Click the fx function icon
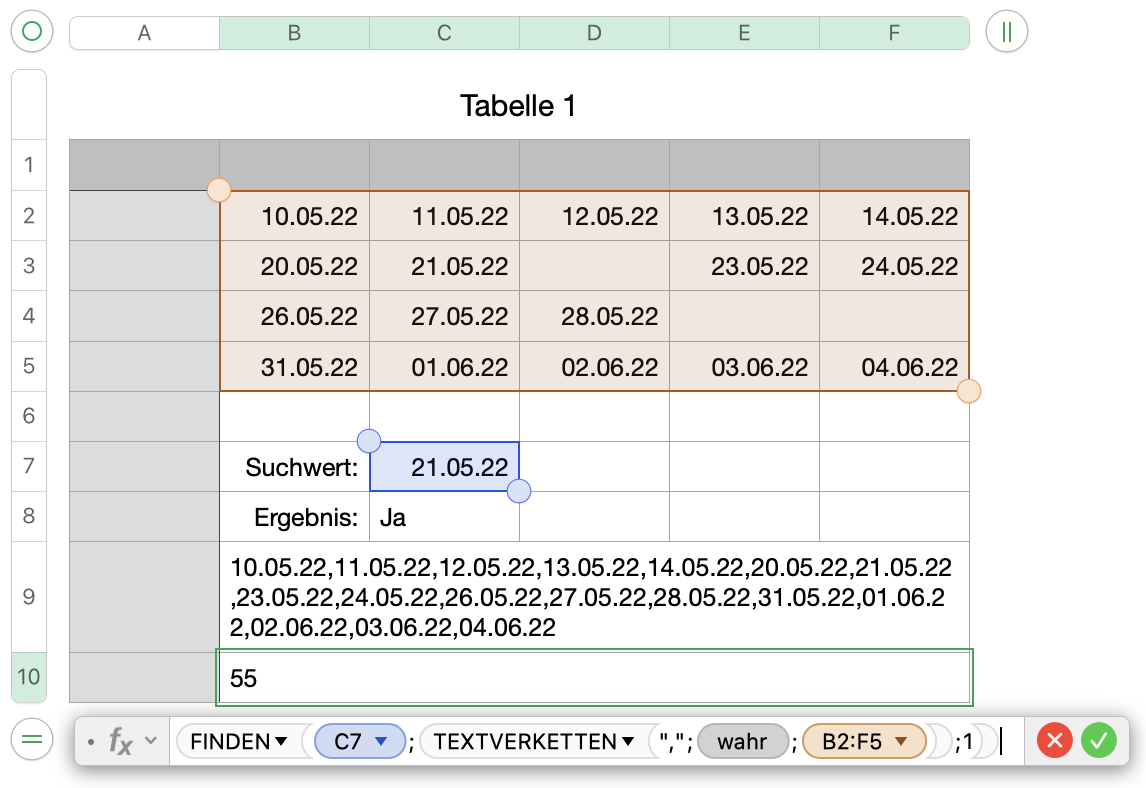 tap(120, 741)
